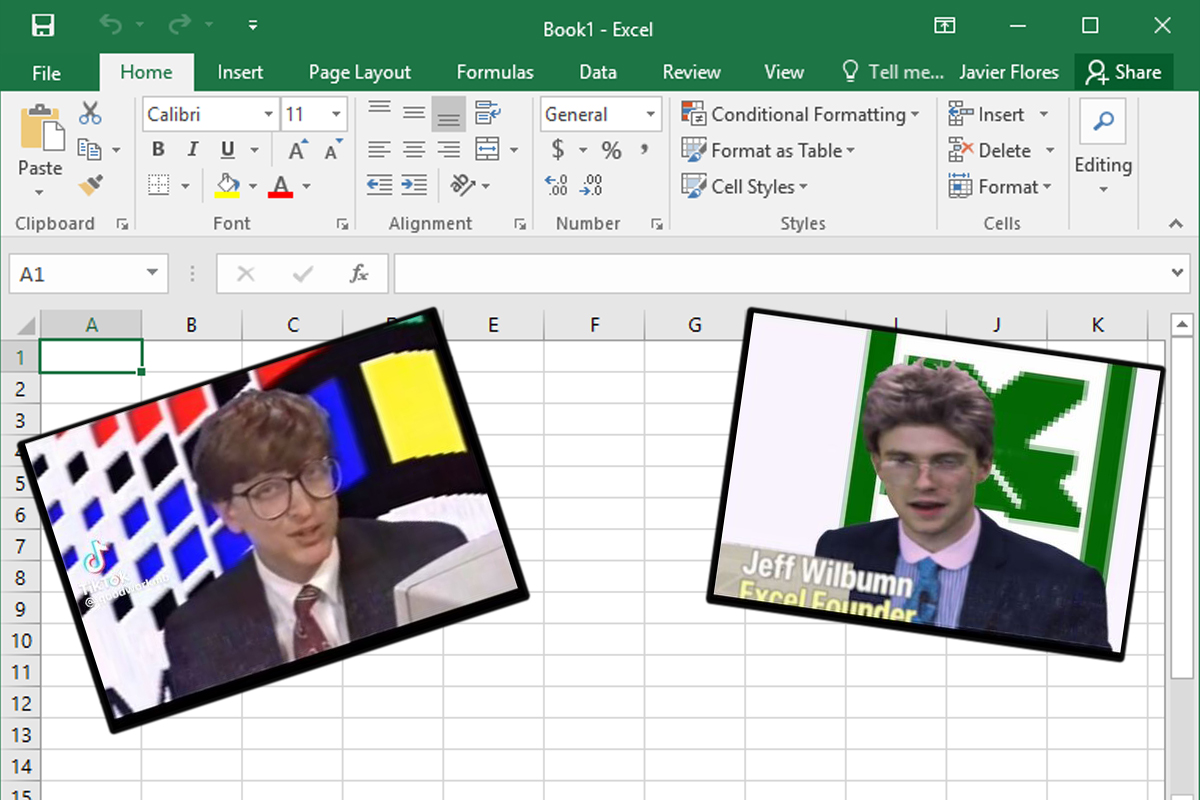Viewport: 1200px width, 800px height.
Task: Click the Wrap Text icon
Action: (488, 114)
